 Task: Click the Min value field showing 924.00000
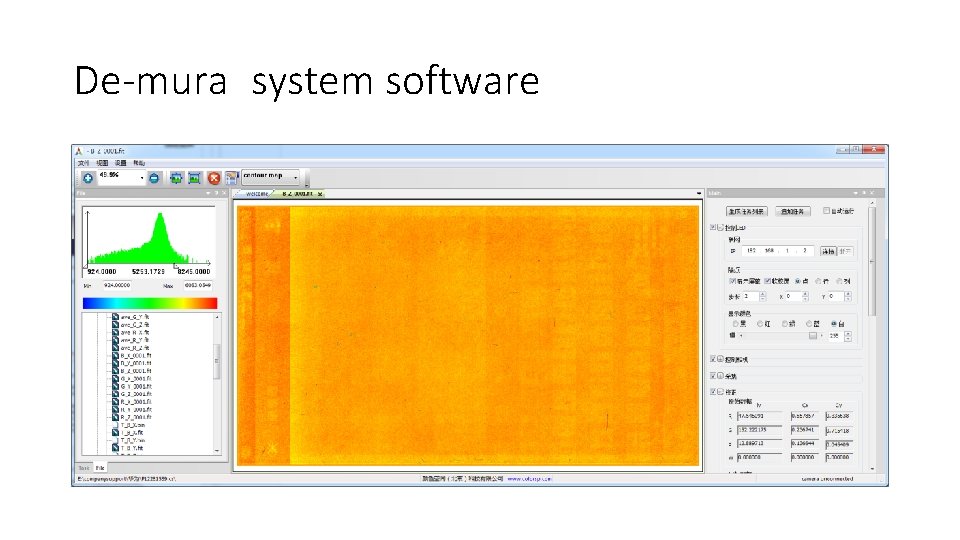click(x=117, y=285)
